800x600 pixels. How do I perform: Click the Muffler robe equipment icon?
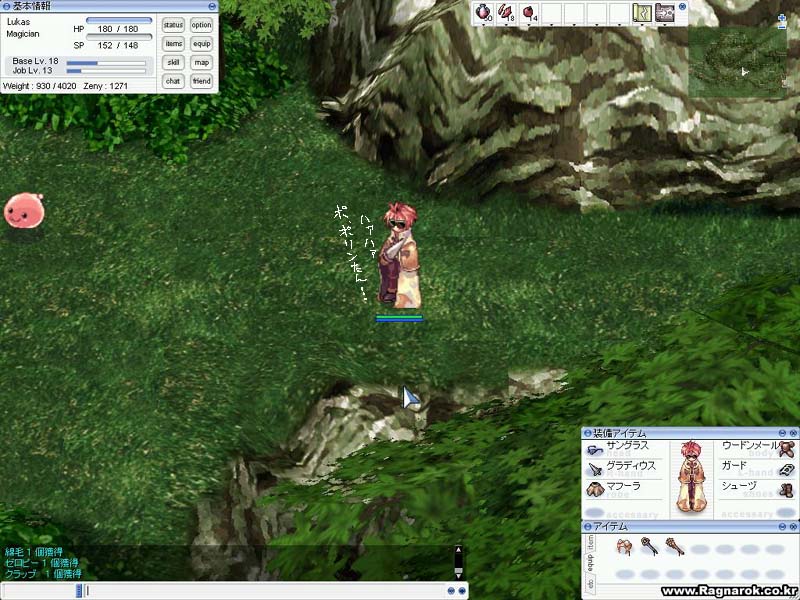click(x=594, y=488)
